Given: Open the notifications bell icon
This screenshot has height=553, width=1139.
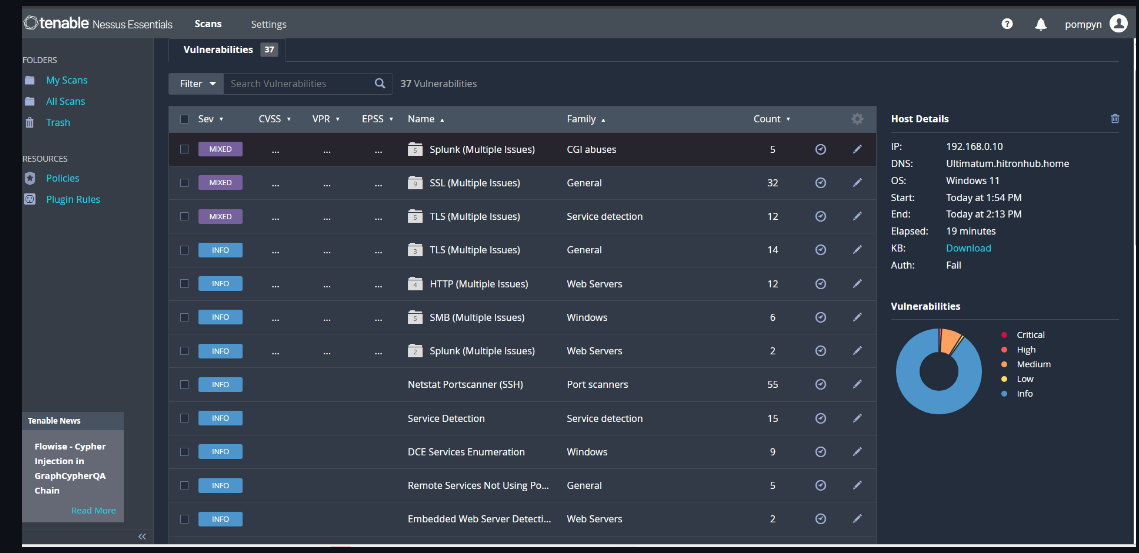Looking at the screenshot, I should pos(1041,24).
